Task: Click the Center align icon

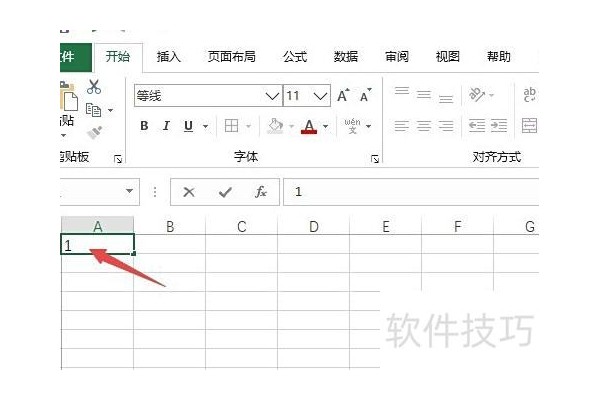Action: tap(424, 126)
